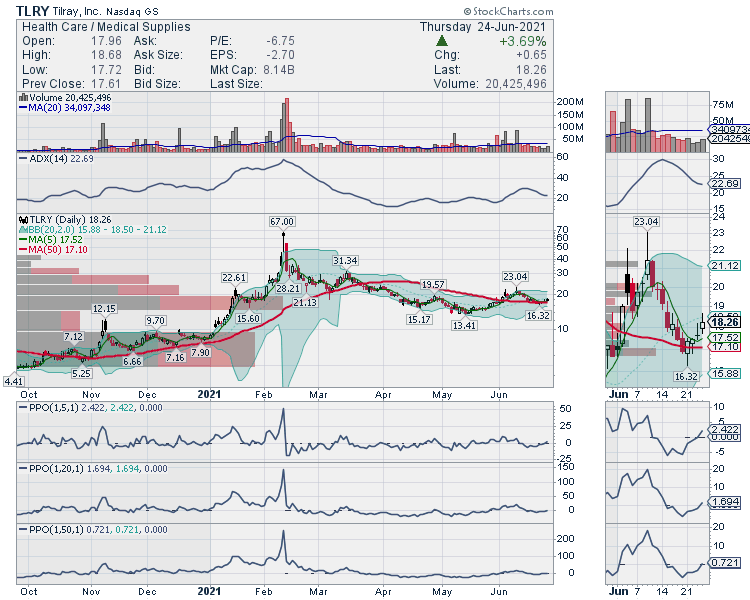The image size is (750, 600).
Task: Click the MA(5) 17.52 legend
Action: coord(51,240)
